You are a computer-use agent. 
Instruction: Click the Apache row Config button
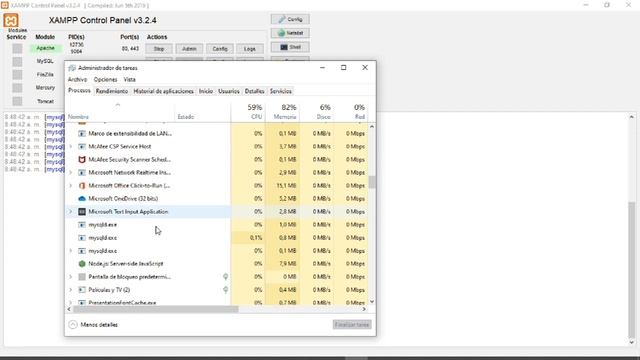pyautogui.click(x=220, y=49)
